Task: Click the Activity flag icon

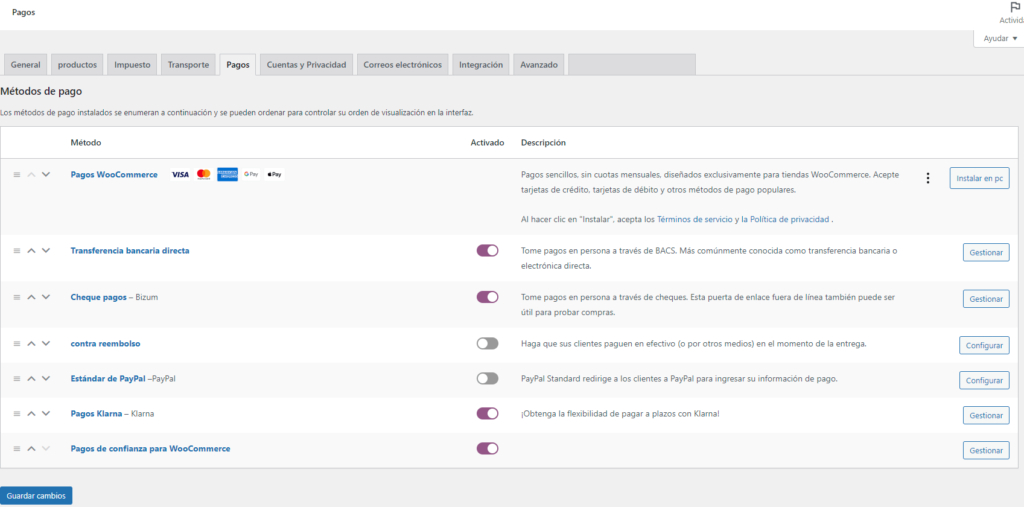Action: click(1015, 8)
